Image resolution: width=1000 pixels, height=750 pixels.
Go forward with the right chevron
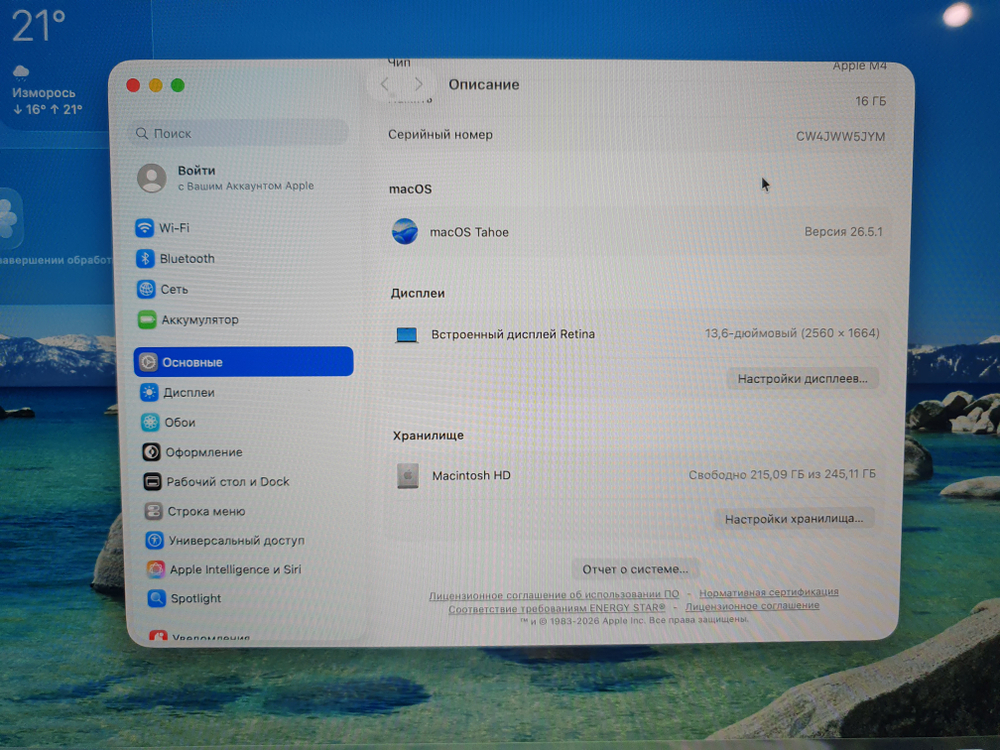[x=418, y=84]
